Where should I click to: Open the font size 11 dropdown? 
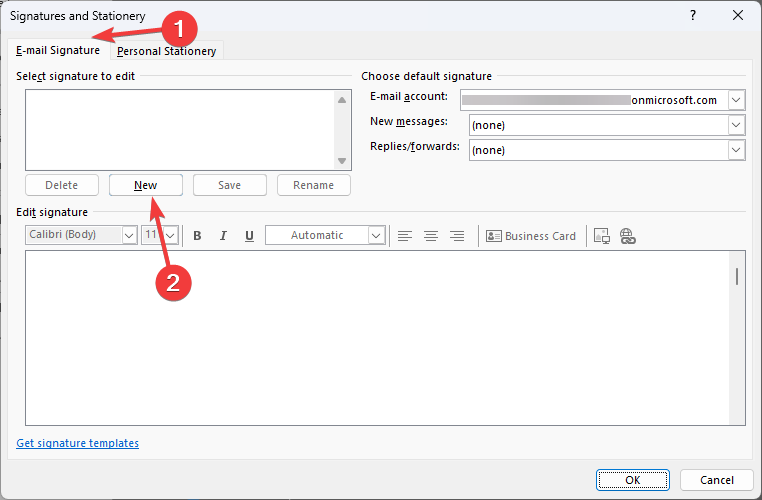(x=171, y=236)
